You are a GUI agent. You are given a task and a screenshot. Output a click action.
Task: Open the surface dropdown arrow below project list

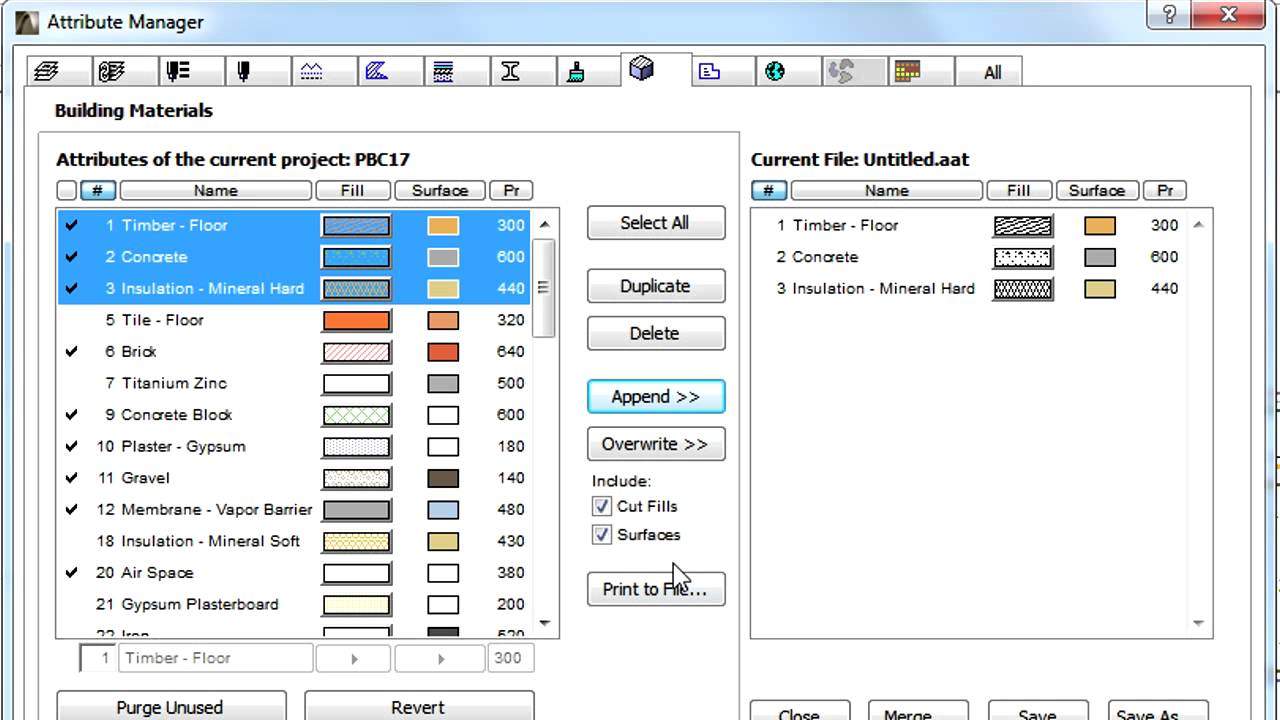pyautogui.click(x=440, y=659)
